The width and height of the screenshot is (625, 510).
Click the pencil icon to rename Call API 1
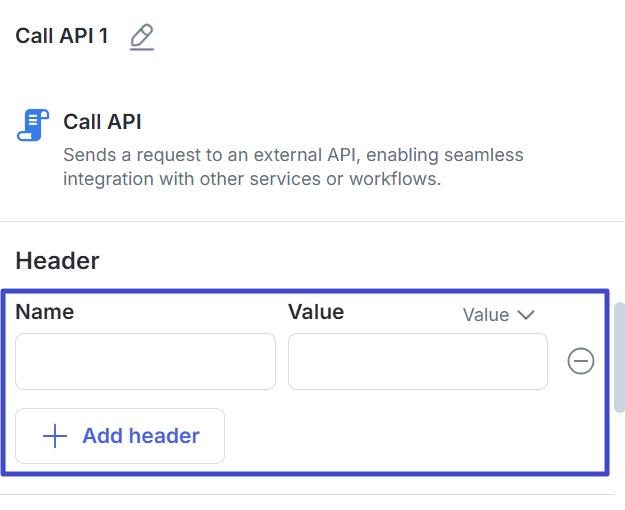[x=142, y=38]
